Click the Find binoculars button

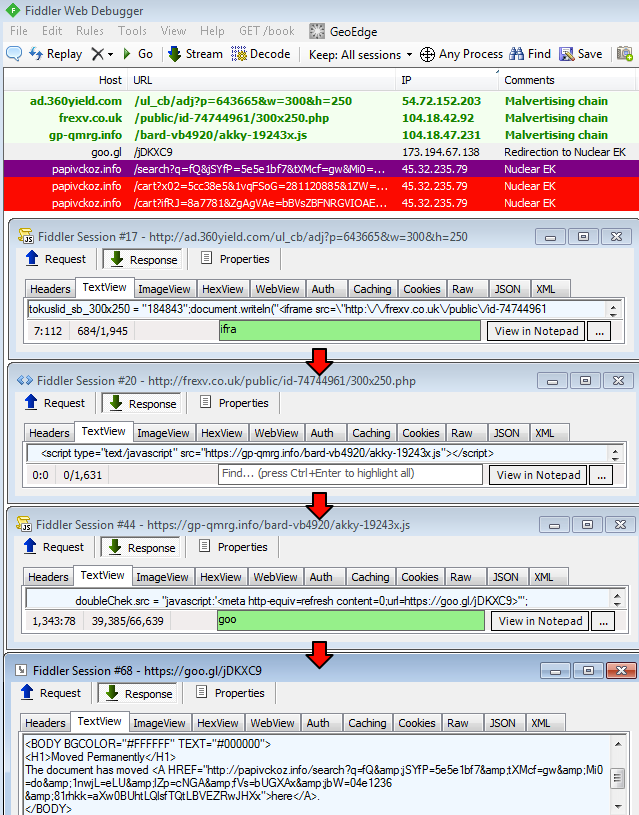pyautogui.click(x=530, y=54)
